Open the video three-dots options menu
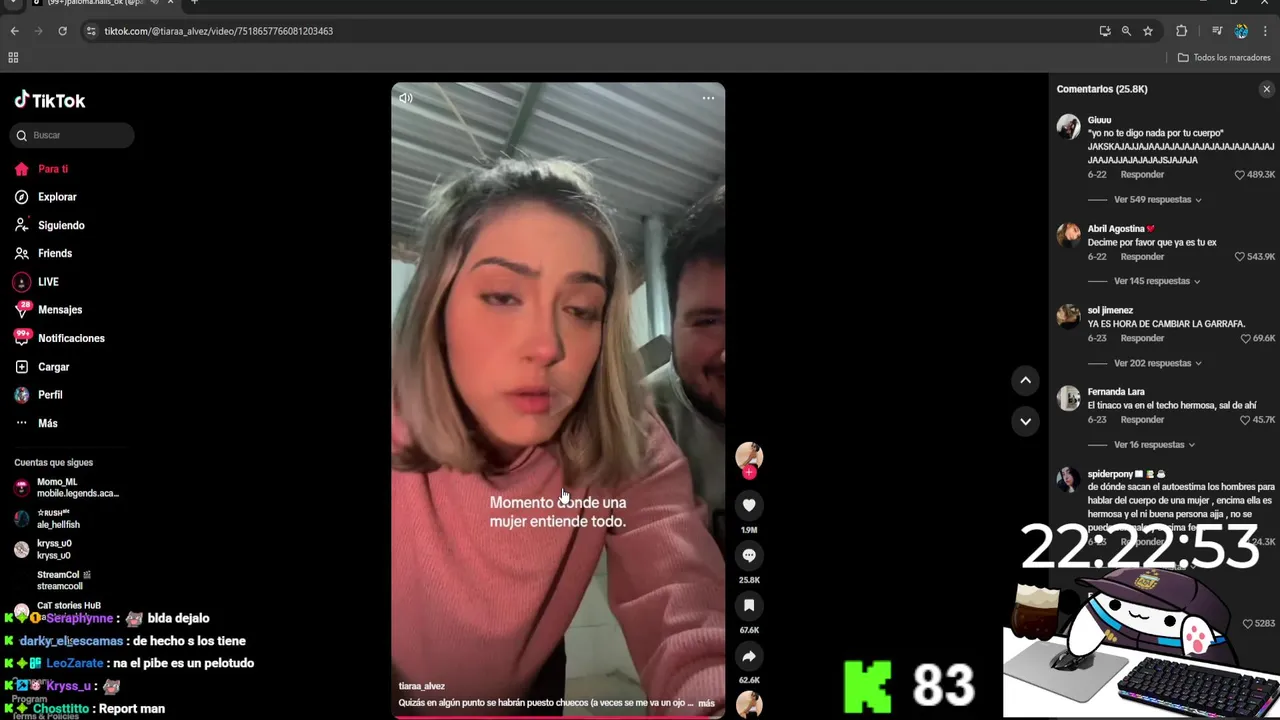 (708, 98)
